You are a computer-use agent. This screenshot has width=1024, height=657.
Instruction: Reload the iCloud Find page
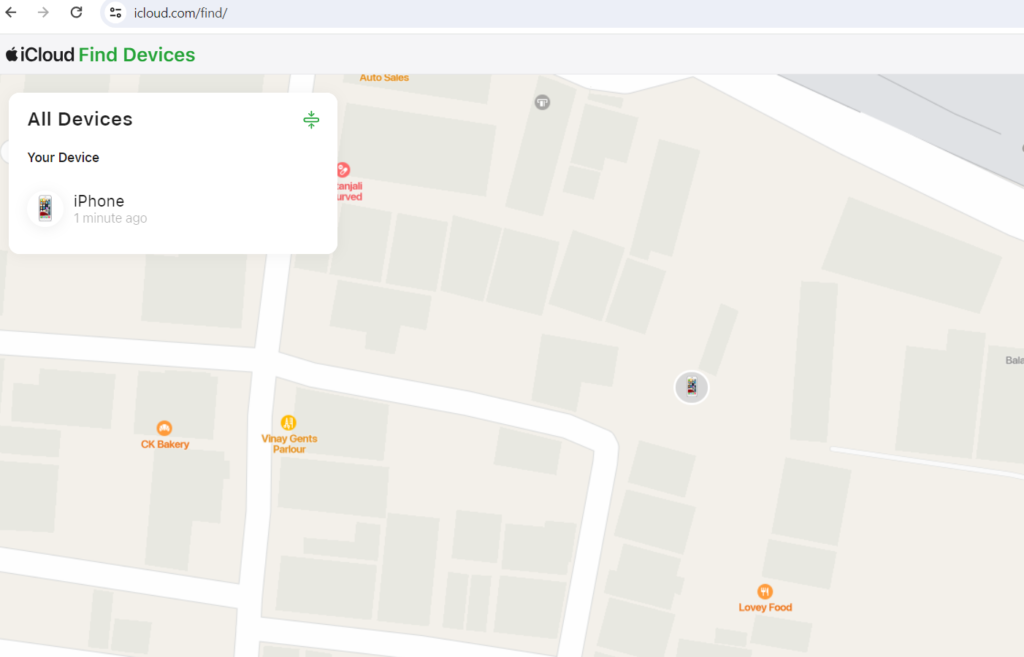click(x=76, y=12)
